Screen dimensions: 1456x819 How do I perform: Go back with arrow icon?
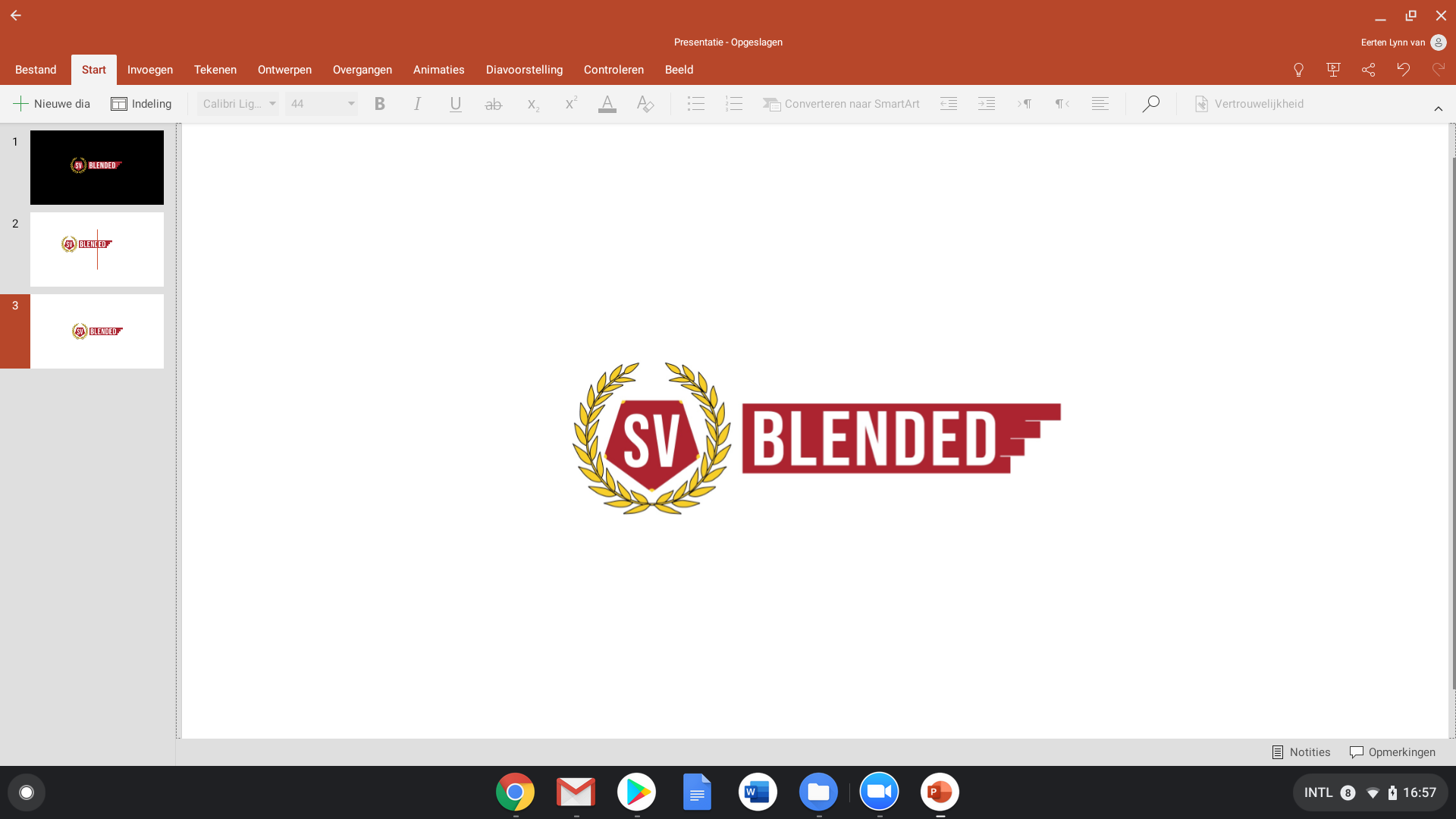[x=15, y=15]
